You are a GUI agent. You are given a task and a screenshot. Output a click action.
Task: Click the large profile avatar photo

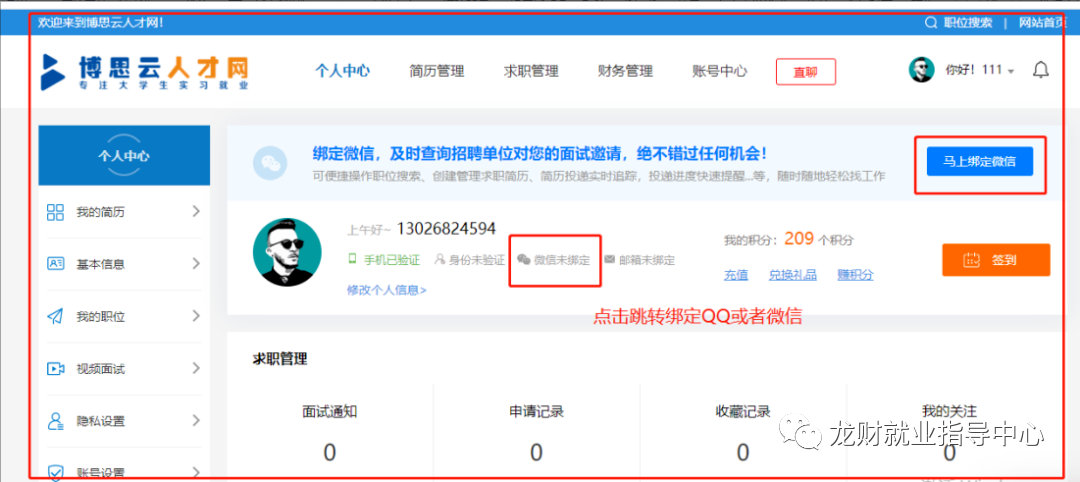pos(287,252)
